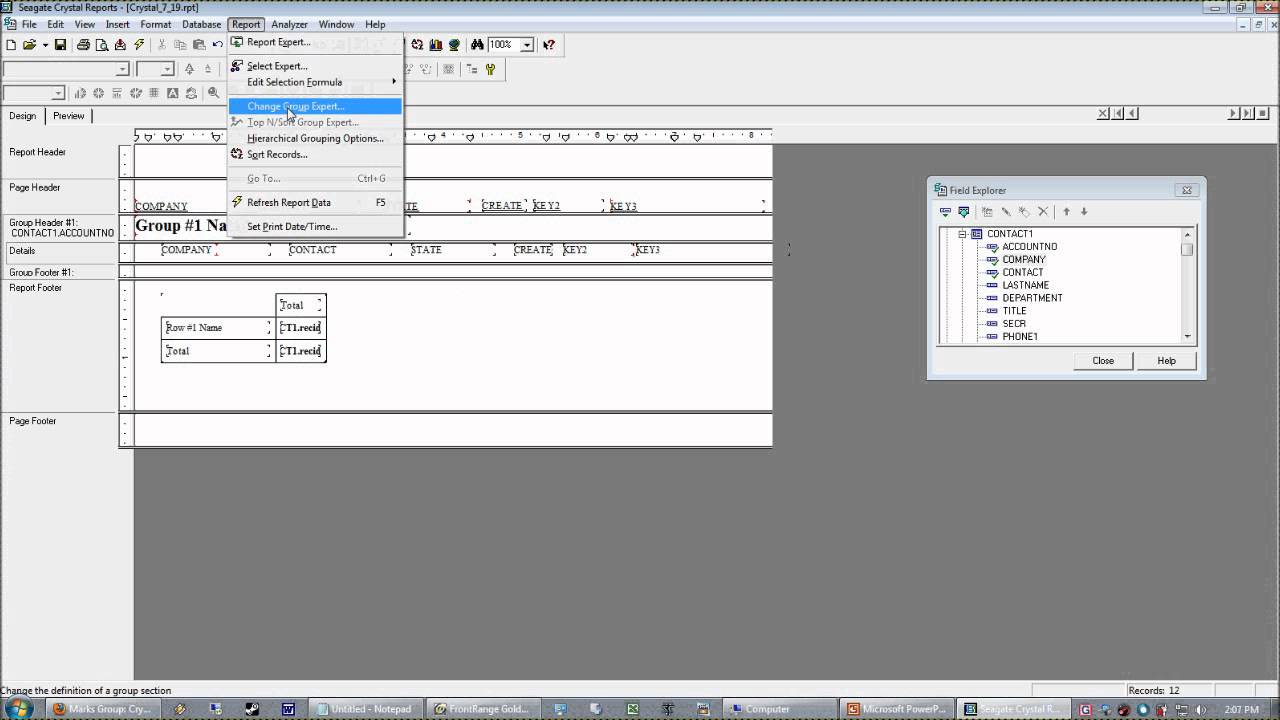Open the File menu

pos(29,24)
